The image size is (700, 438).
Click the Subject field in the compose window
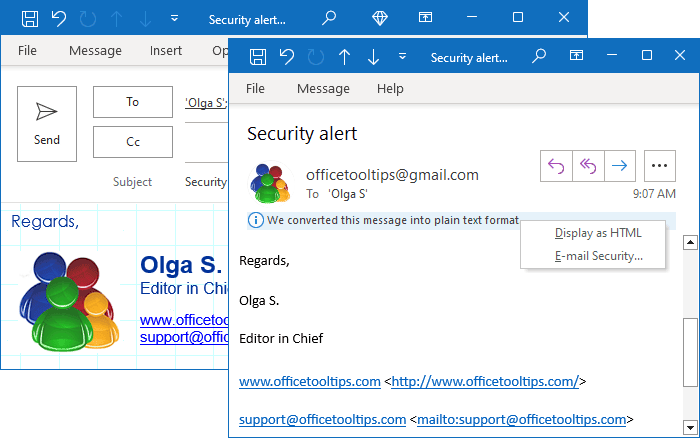point(206,182)
